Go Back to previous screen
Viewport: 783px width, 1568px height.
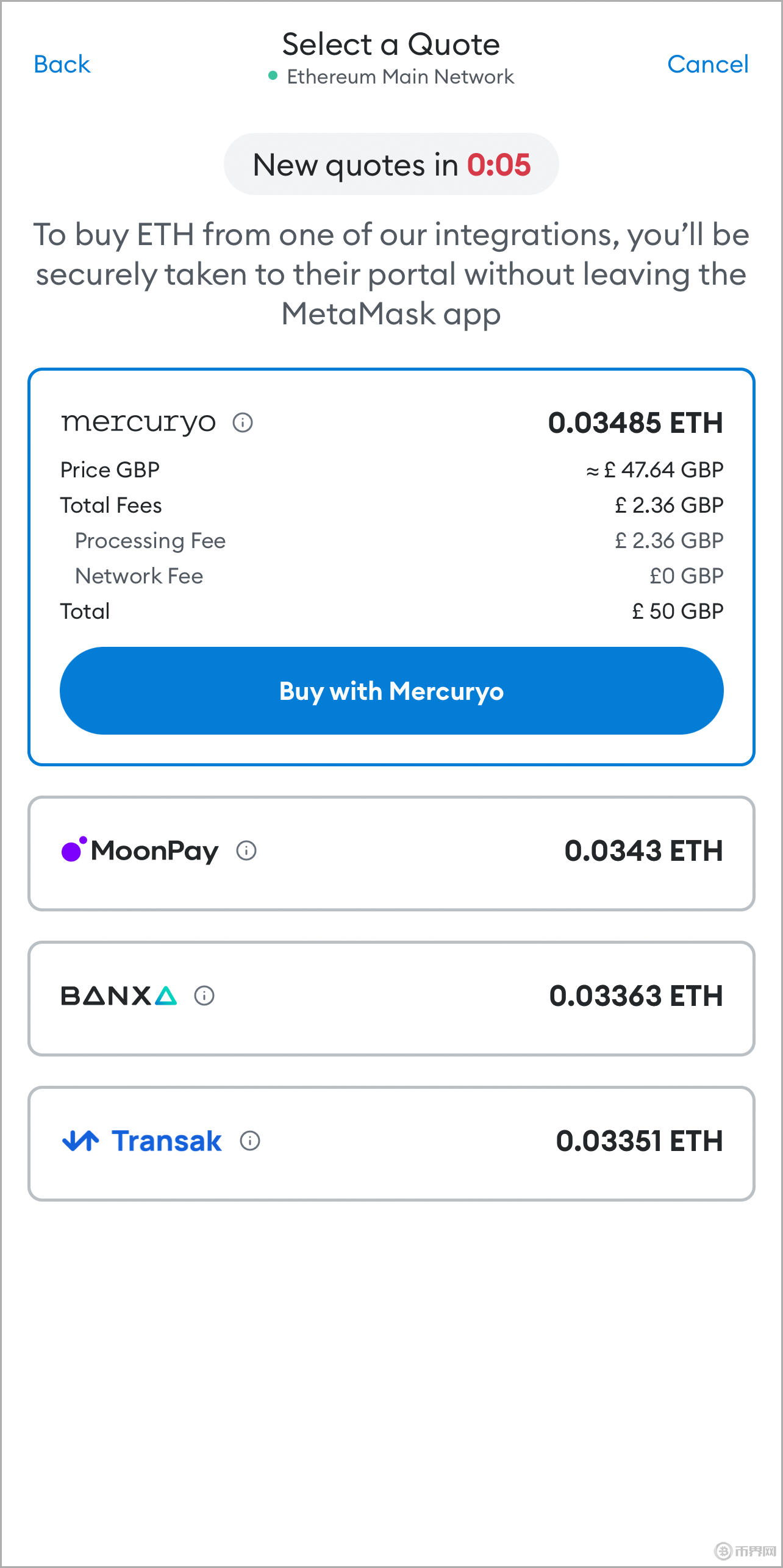[x=62, y=64]
